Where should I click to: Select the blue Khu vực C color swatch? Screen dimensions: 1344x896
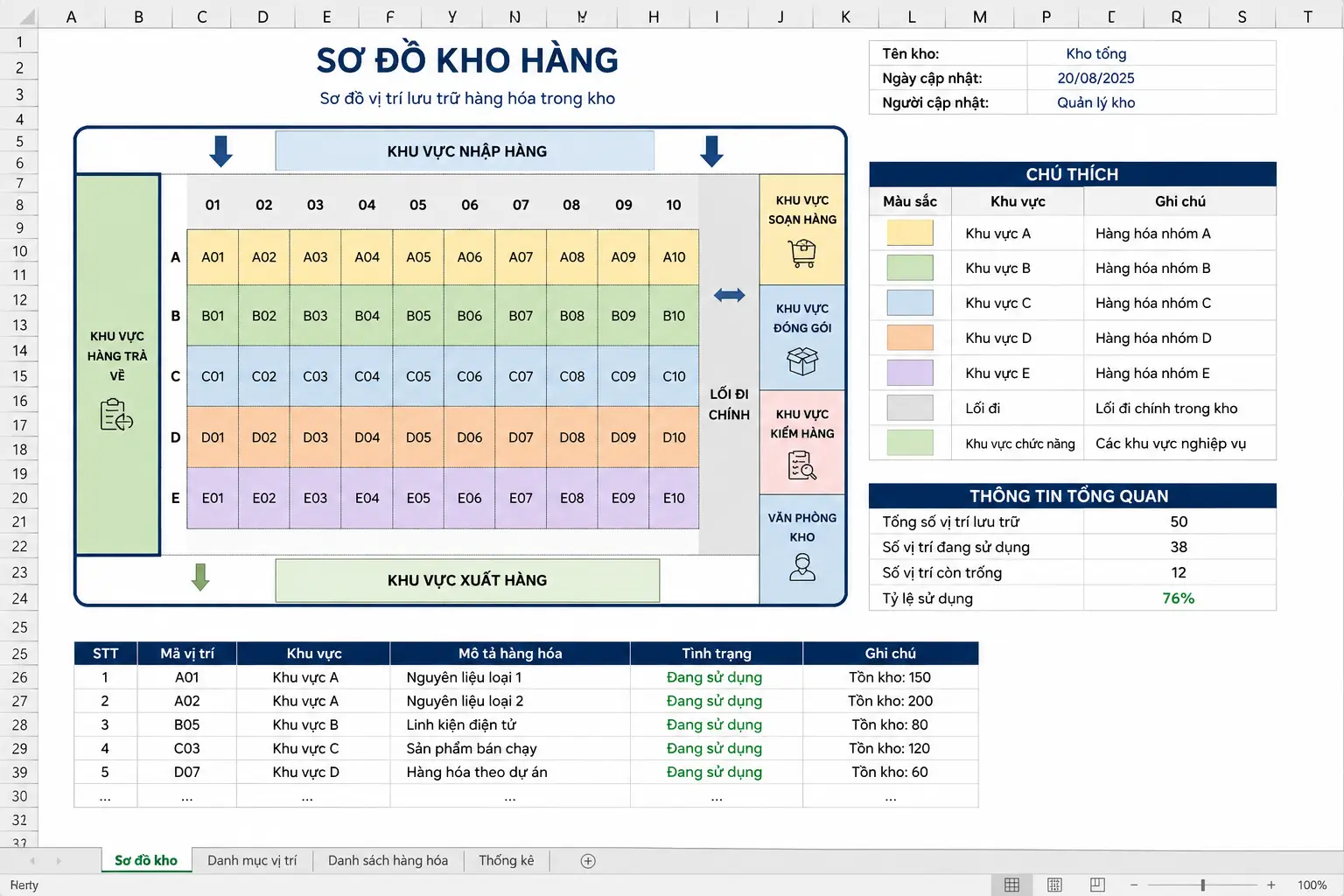tap(910, 303)
